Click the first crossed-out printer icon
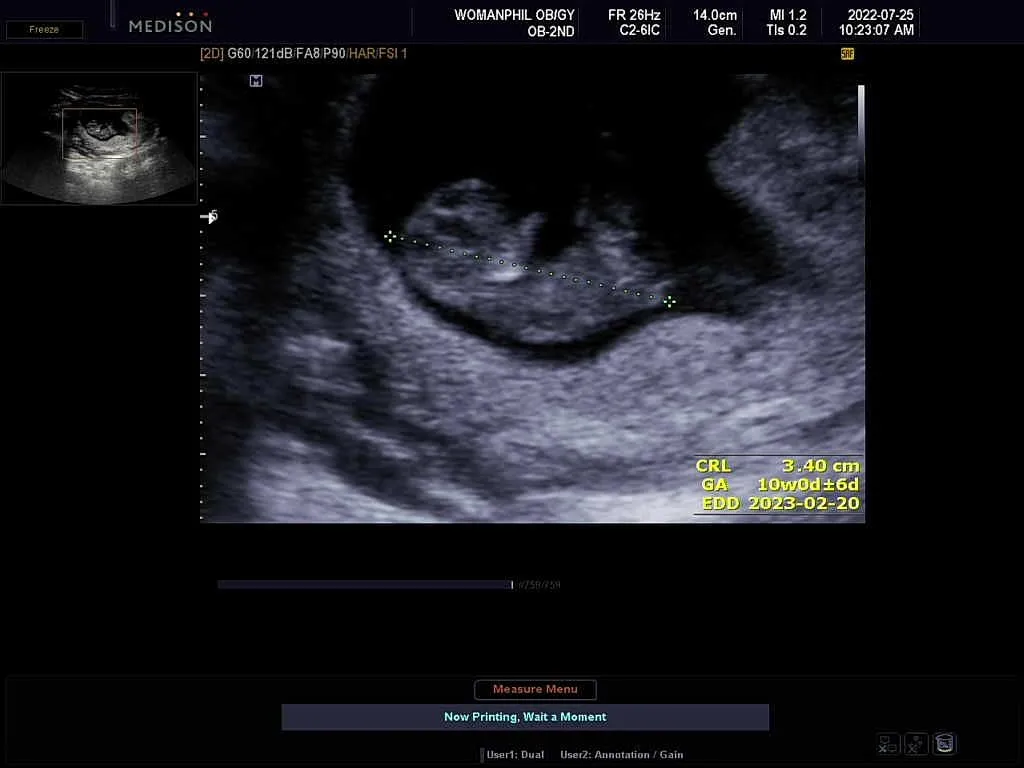 888,744
